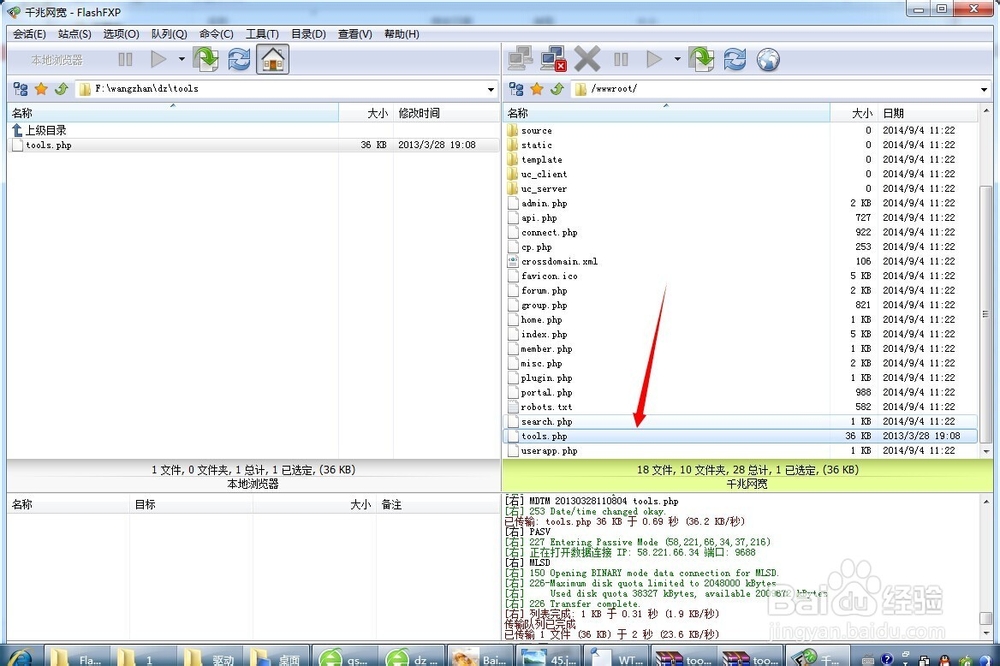
Task: Select remote folder source
Action: (740, 130)
